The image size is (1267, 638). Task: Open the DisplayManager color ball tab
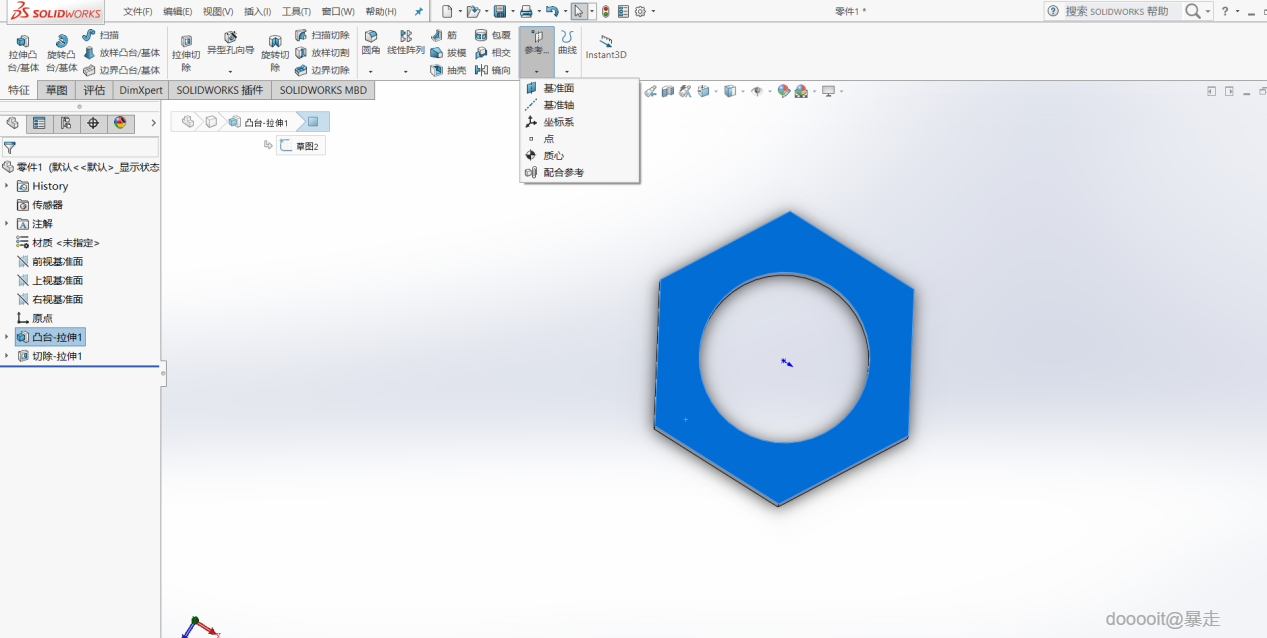coord(120,123)
